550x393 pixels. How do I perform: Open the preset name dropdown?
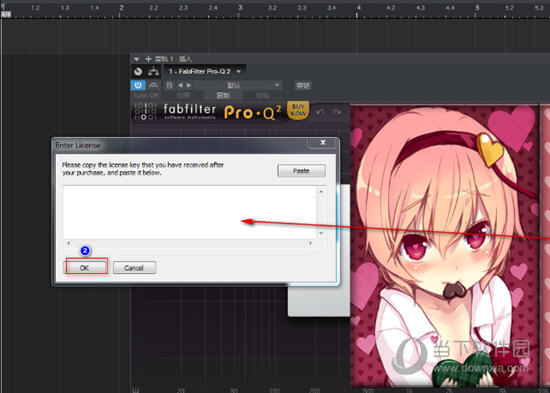[238, 85]
